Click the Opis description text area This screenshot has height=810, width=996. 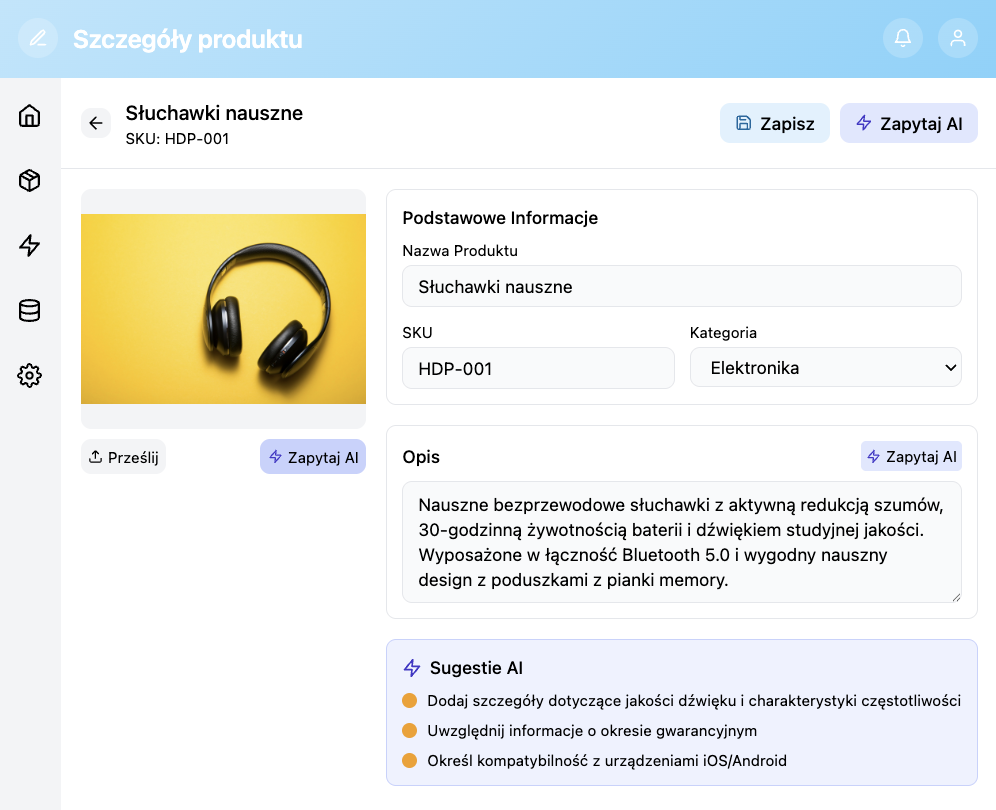(681, 543)
